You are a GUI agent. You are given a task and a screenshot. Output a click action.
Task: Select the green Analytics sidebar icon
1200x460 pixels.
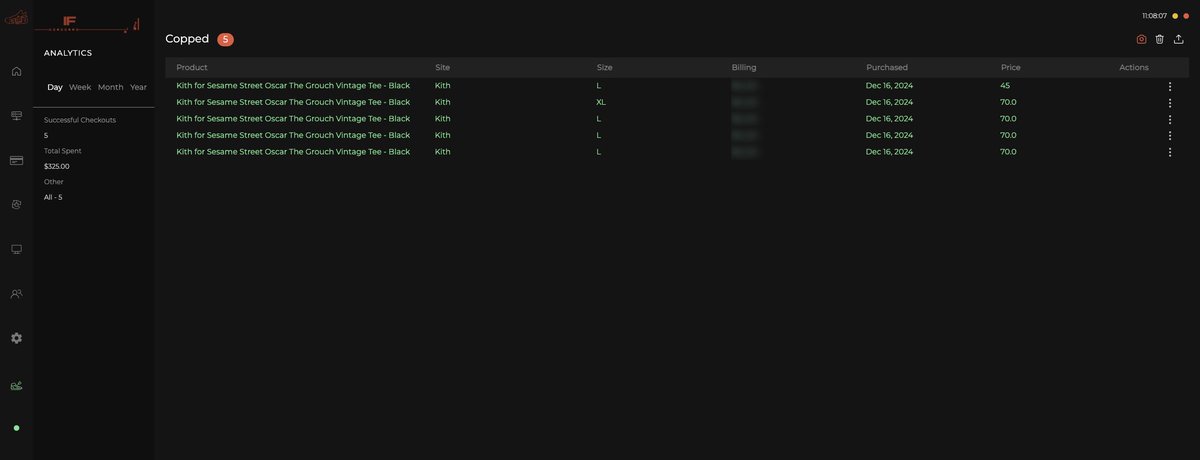pos(16,385)
